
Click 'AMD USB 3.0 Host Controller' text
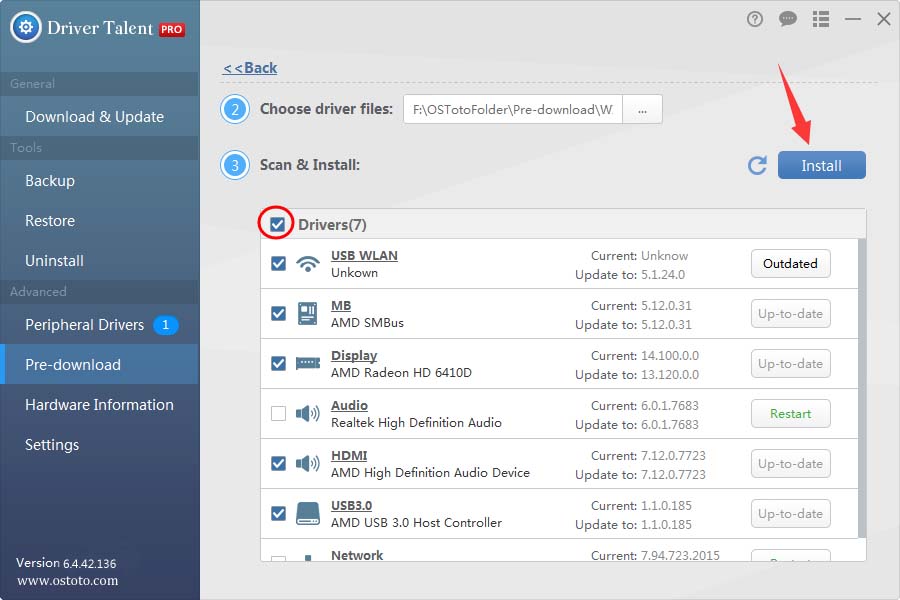[x=416, y=522]
